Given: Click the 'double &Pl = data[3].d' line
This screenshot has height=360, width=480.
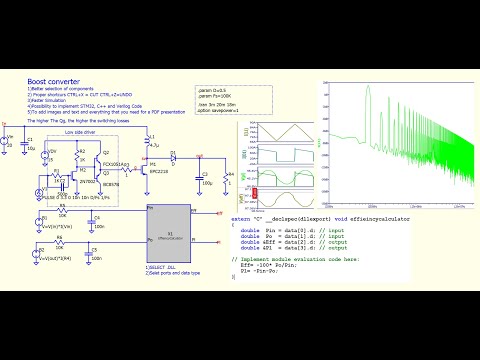Looking at the screenshot, I should (294, 248).
